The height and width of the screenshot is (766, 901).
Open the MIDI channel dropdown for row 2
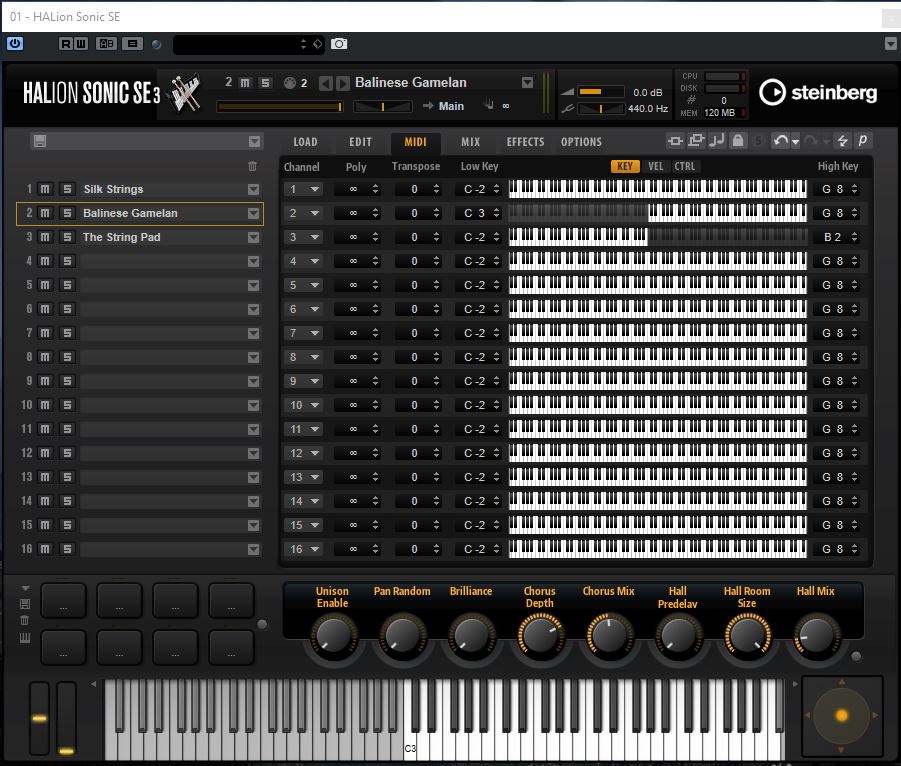(303, 213)
